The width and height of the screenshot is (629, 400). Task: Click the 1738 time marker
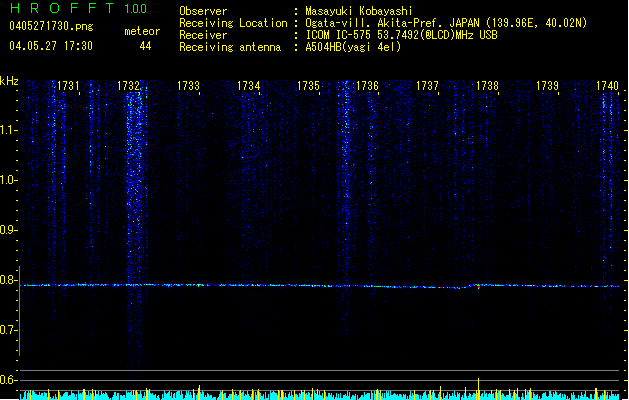pos(487,86)
